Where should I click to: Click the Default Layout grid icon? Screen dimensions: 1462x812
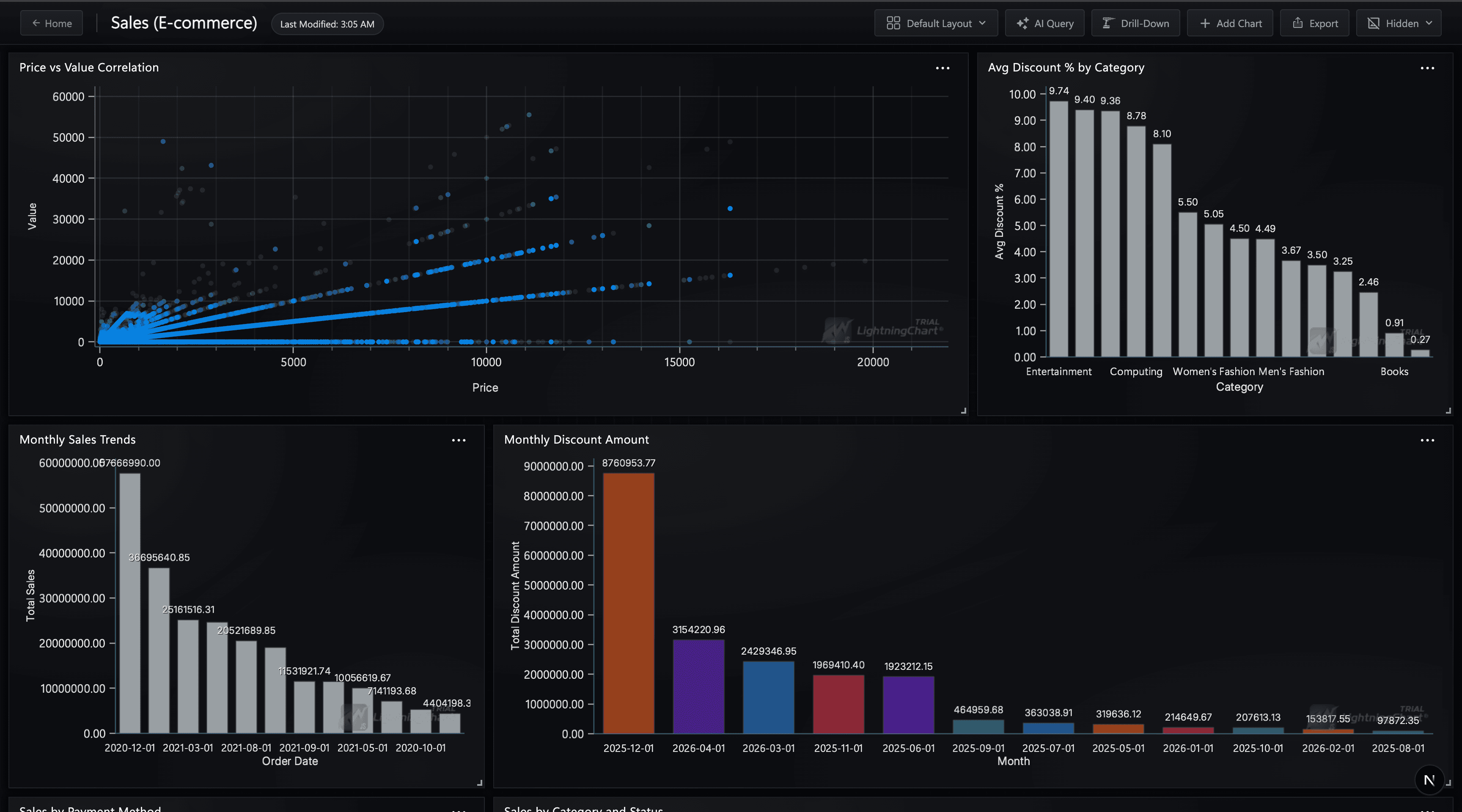tap(893, 23)
